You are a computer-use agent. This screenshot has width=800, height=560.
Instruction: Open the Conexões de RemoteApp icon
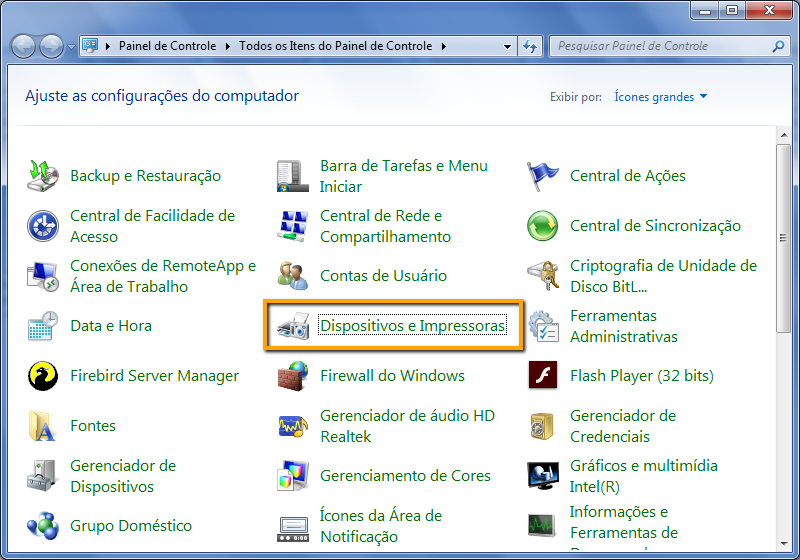point(42,276)
